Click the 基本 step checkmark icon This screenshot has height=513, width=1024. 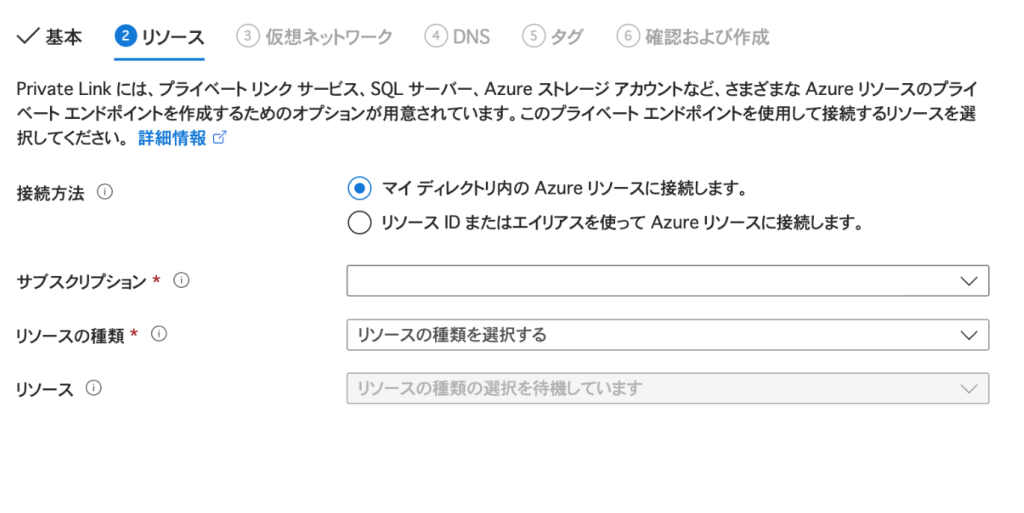(27, 37)
